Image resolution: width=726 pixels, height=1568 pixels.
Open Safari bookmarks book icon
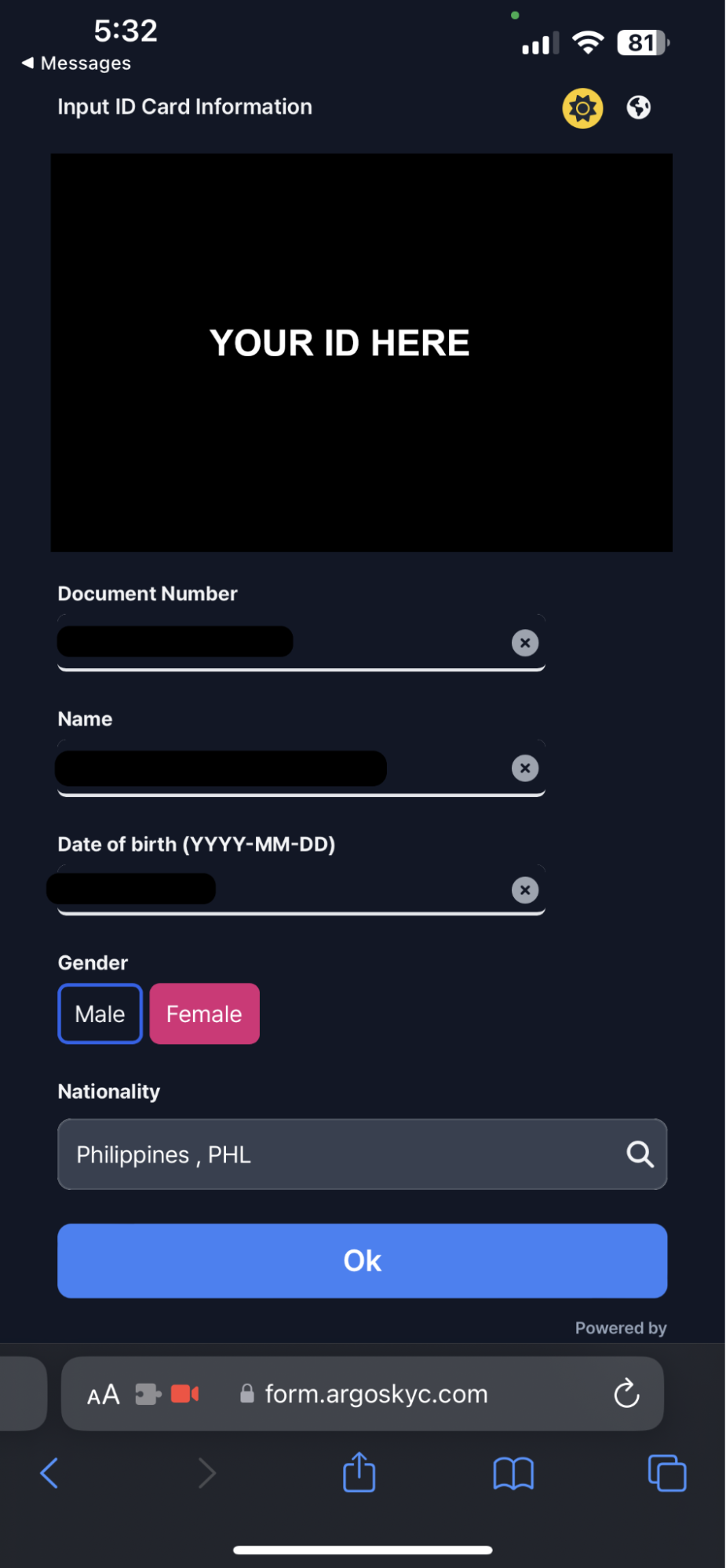click(513, 1473)
